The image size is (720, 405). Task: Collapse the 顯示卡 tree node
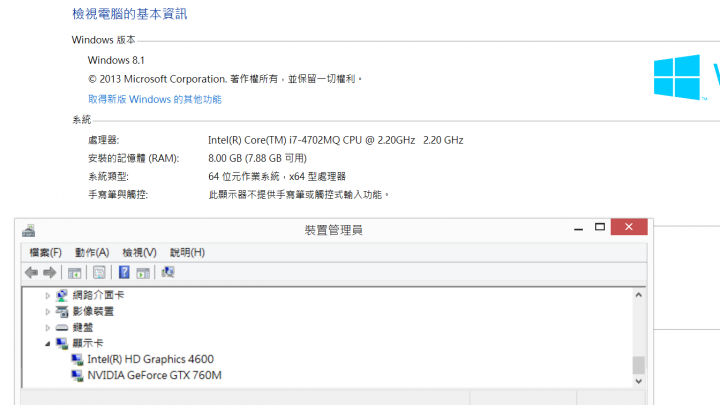(47, 343)
